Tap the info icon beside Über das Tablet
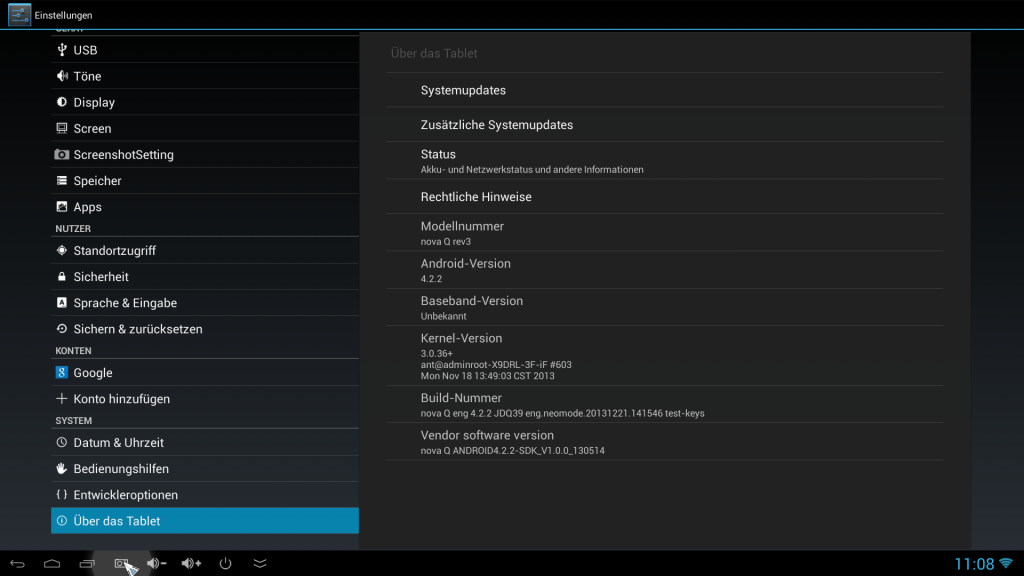The width and height of the screenshot is (1024, 576). click(62, 520)
